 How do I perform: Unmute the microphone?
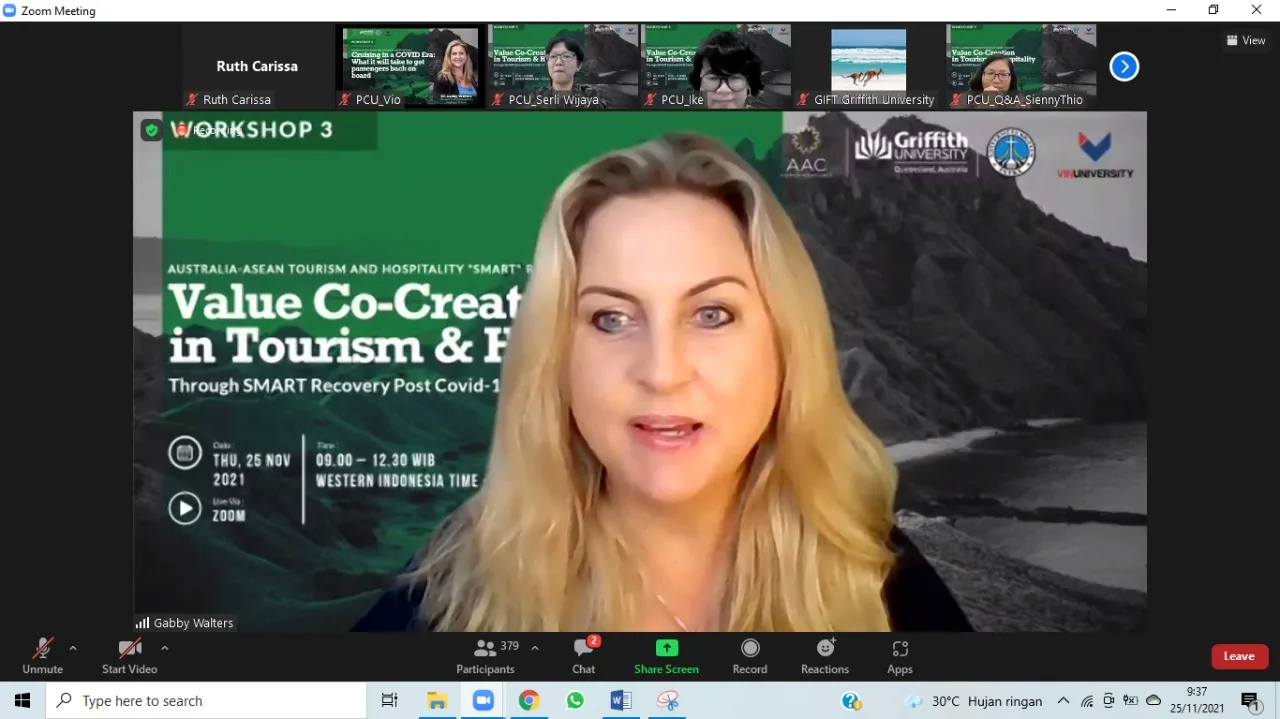pos(42,656)
